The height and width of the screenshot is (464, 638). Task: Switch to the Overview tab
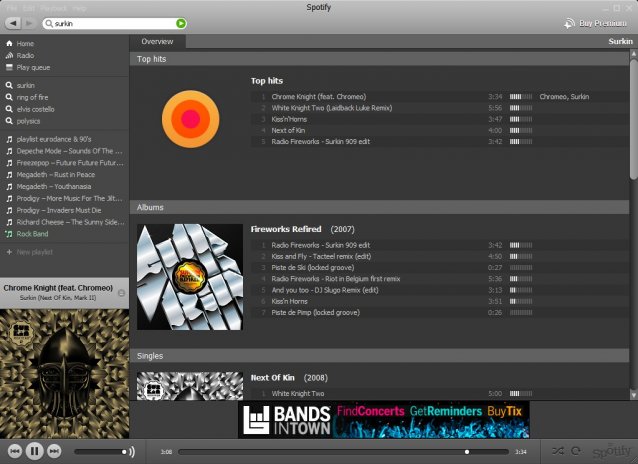tap(157, 42)
